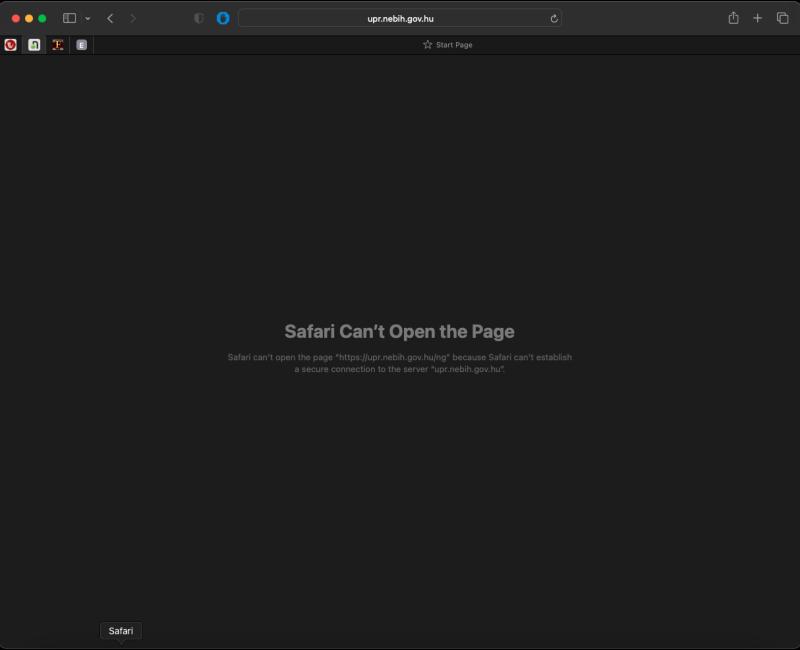800x650 pixels.
Task: Click the upr.nebih.gov.hu address bar
Action: click(x=400, y=18)
